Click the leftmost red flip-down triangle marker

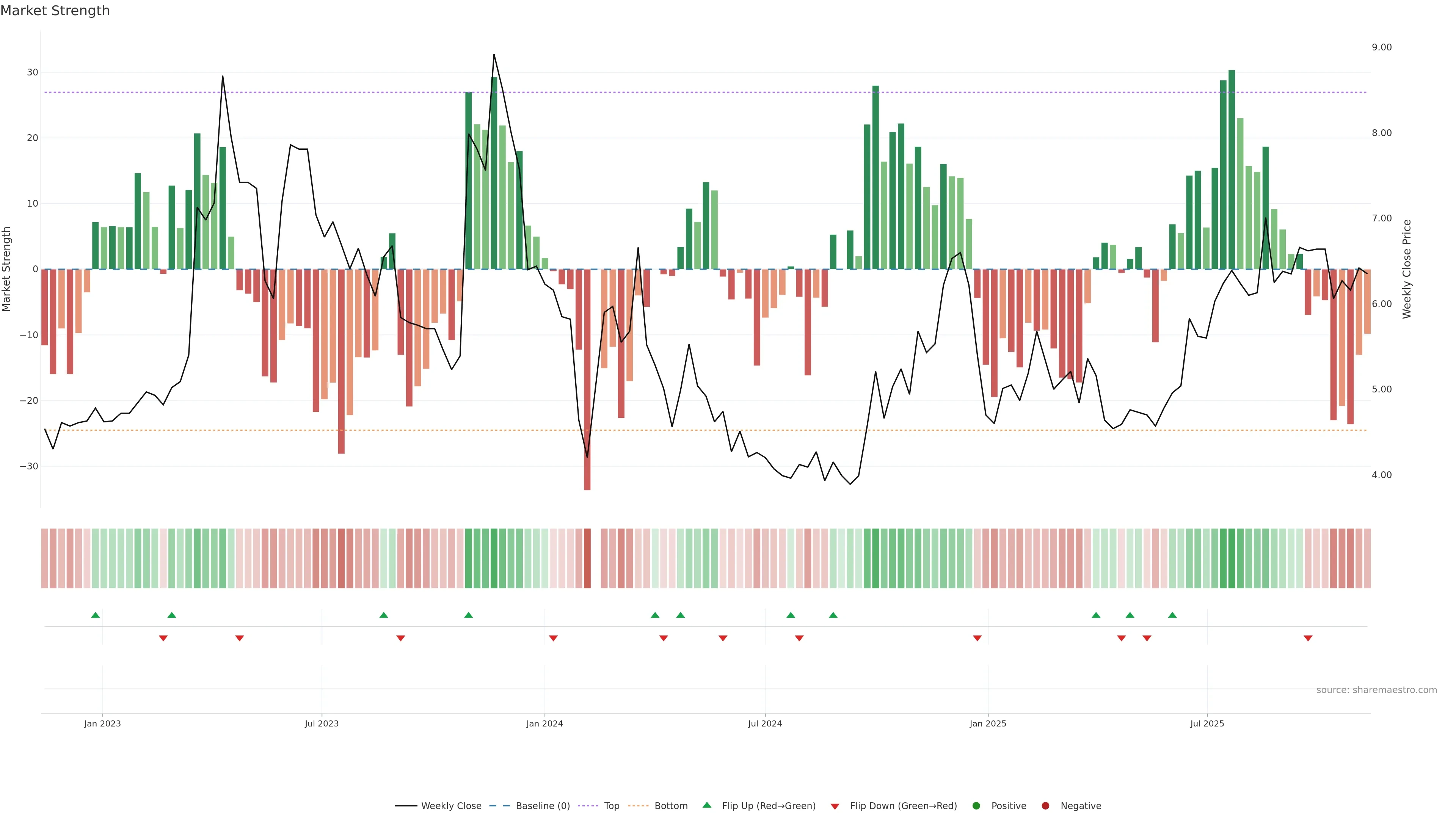163,638
